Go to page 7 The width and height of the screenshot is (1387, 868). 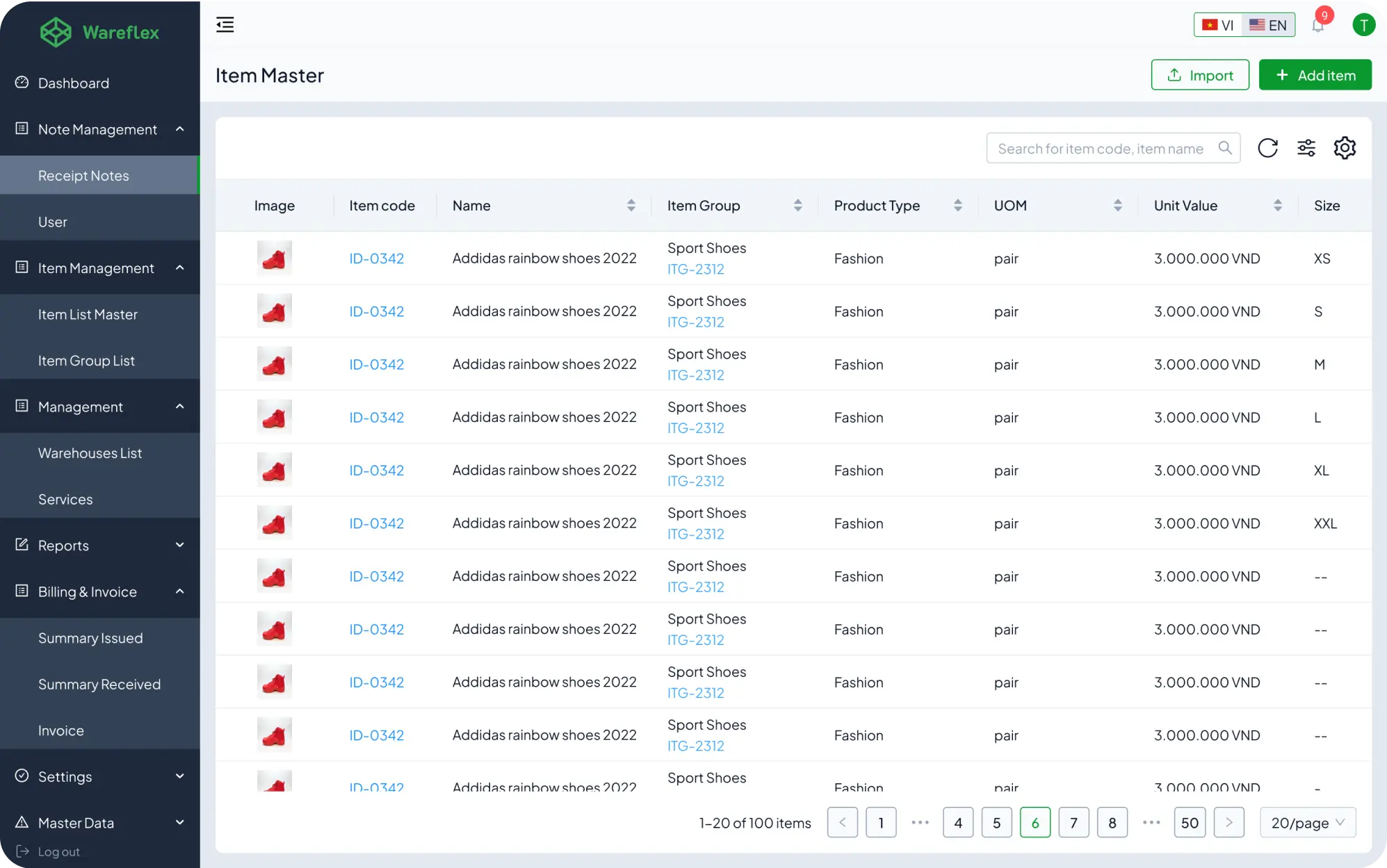click(x=1074, y=823)
